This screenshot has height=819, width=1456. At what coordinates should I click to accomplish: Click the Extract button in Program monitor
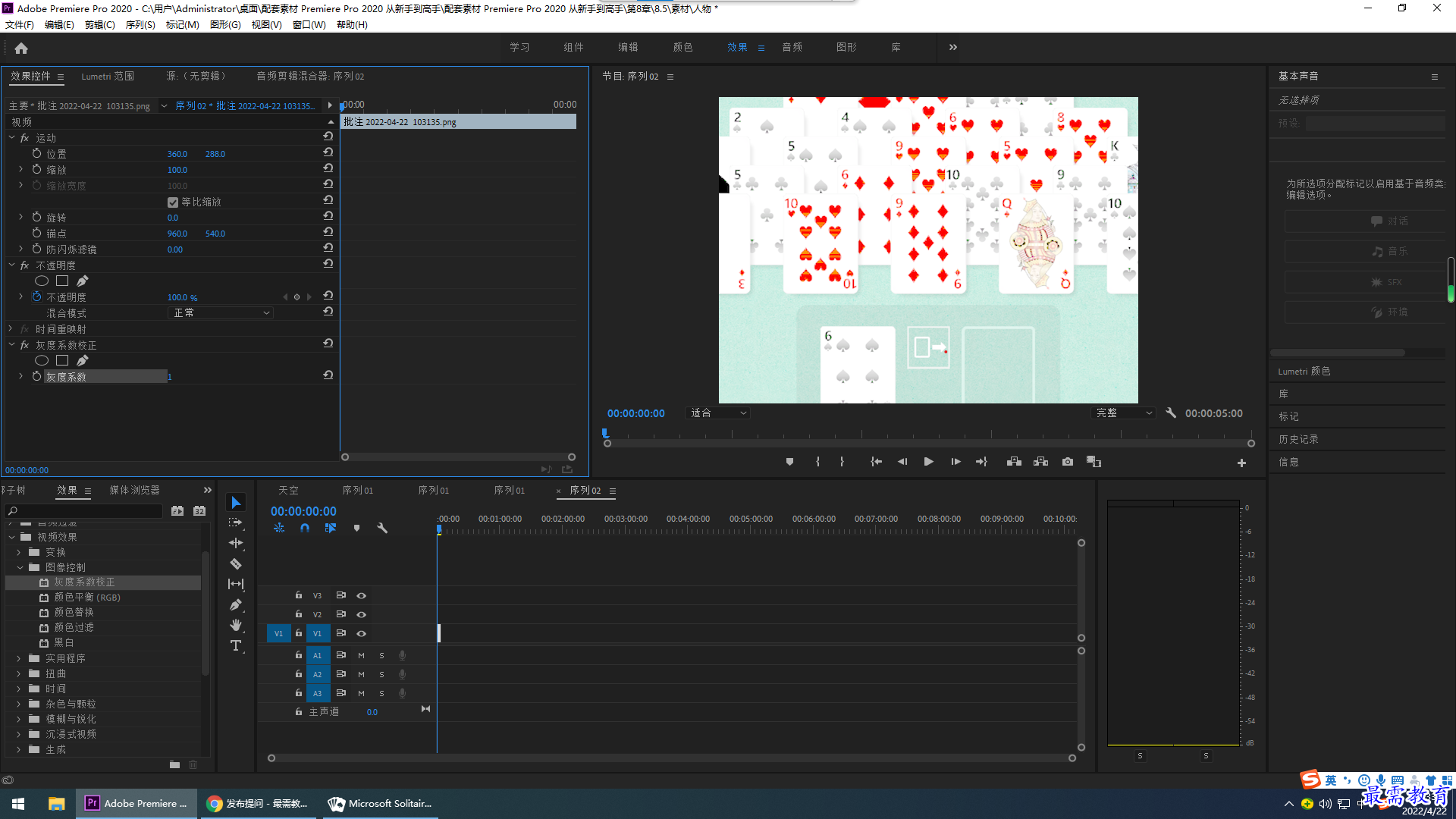(x=1040, y=462)
